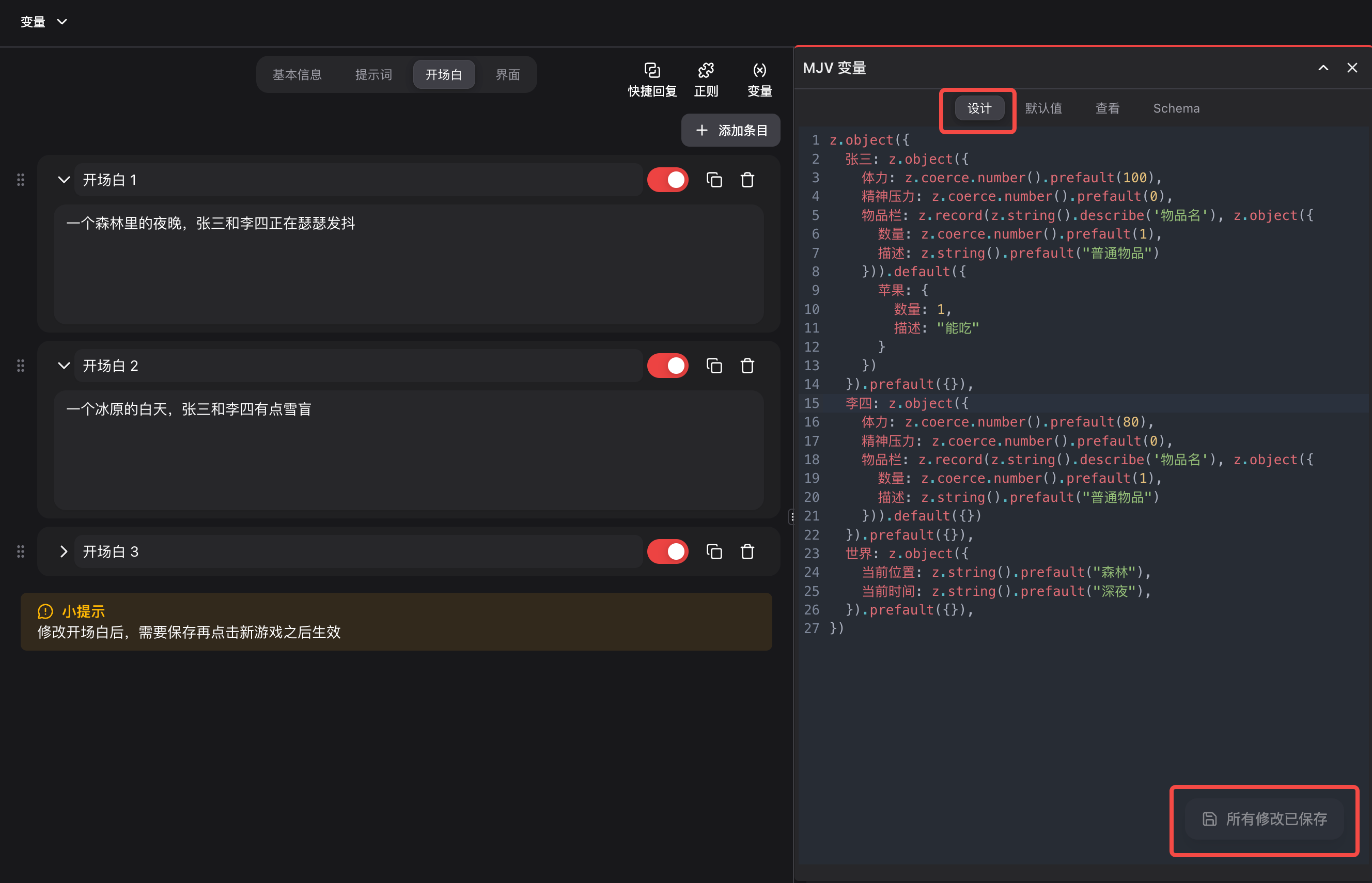Collapse the 开场白 1 entry

pyautogui.click(x=64, y=180)
